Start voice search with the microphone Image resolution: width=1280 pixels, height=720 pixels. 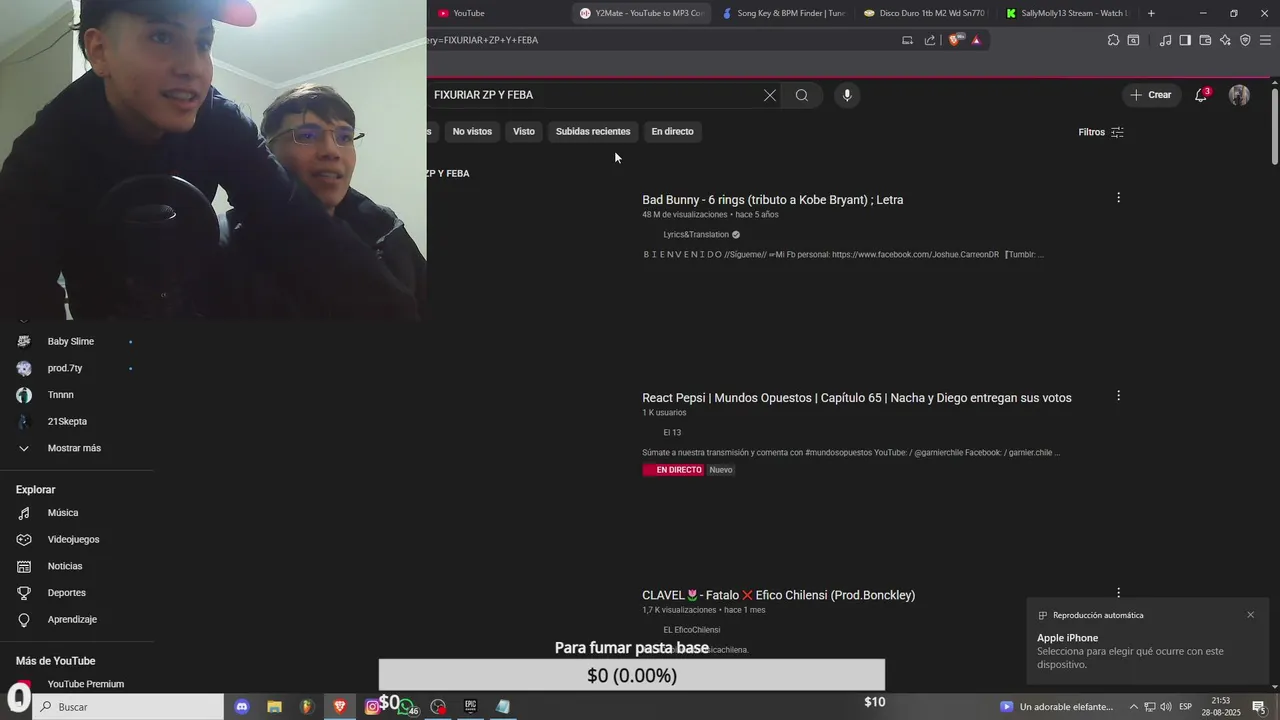pyautogui.click(x=847, y=95)
